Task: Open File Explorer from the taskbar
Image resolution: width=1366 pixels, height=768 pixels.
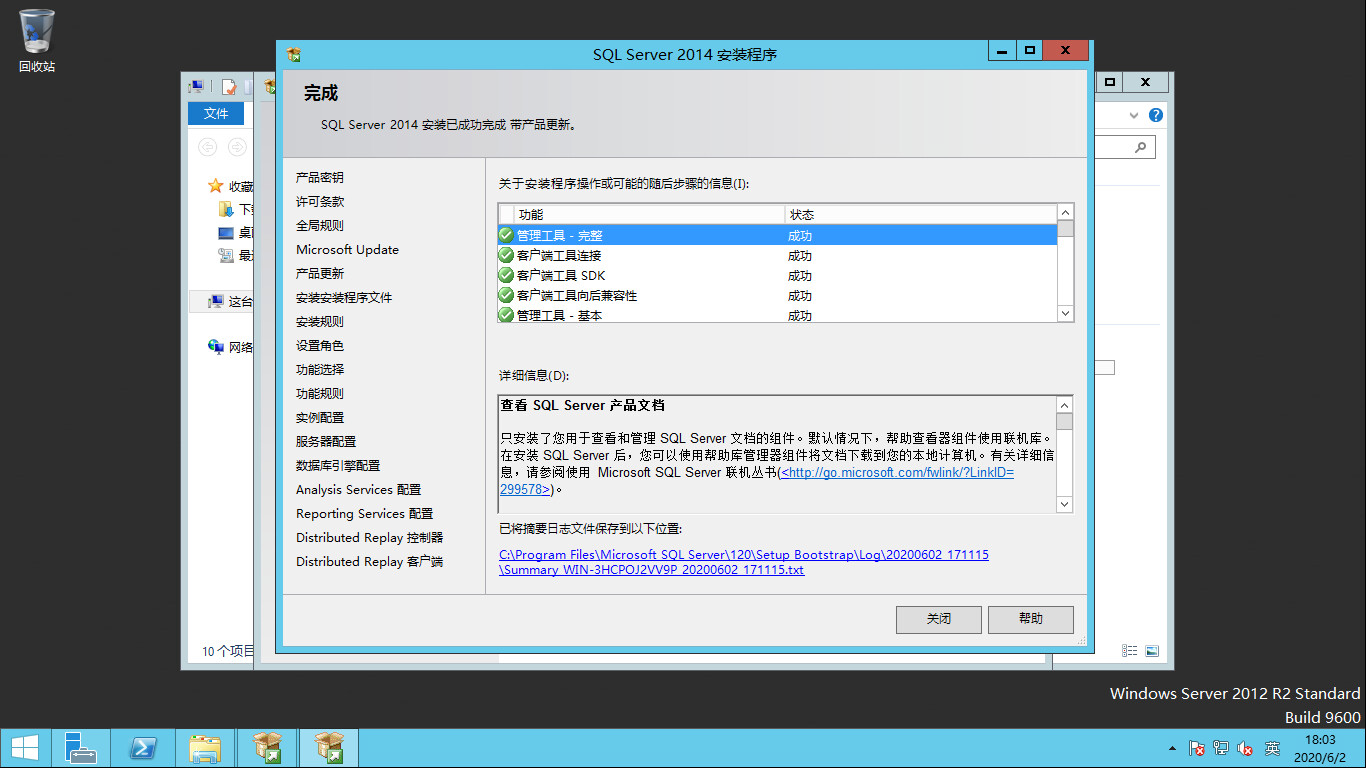Action: tap(205, 747)
